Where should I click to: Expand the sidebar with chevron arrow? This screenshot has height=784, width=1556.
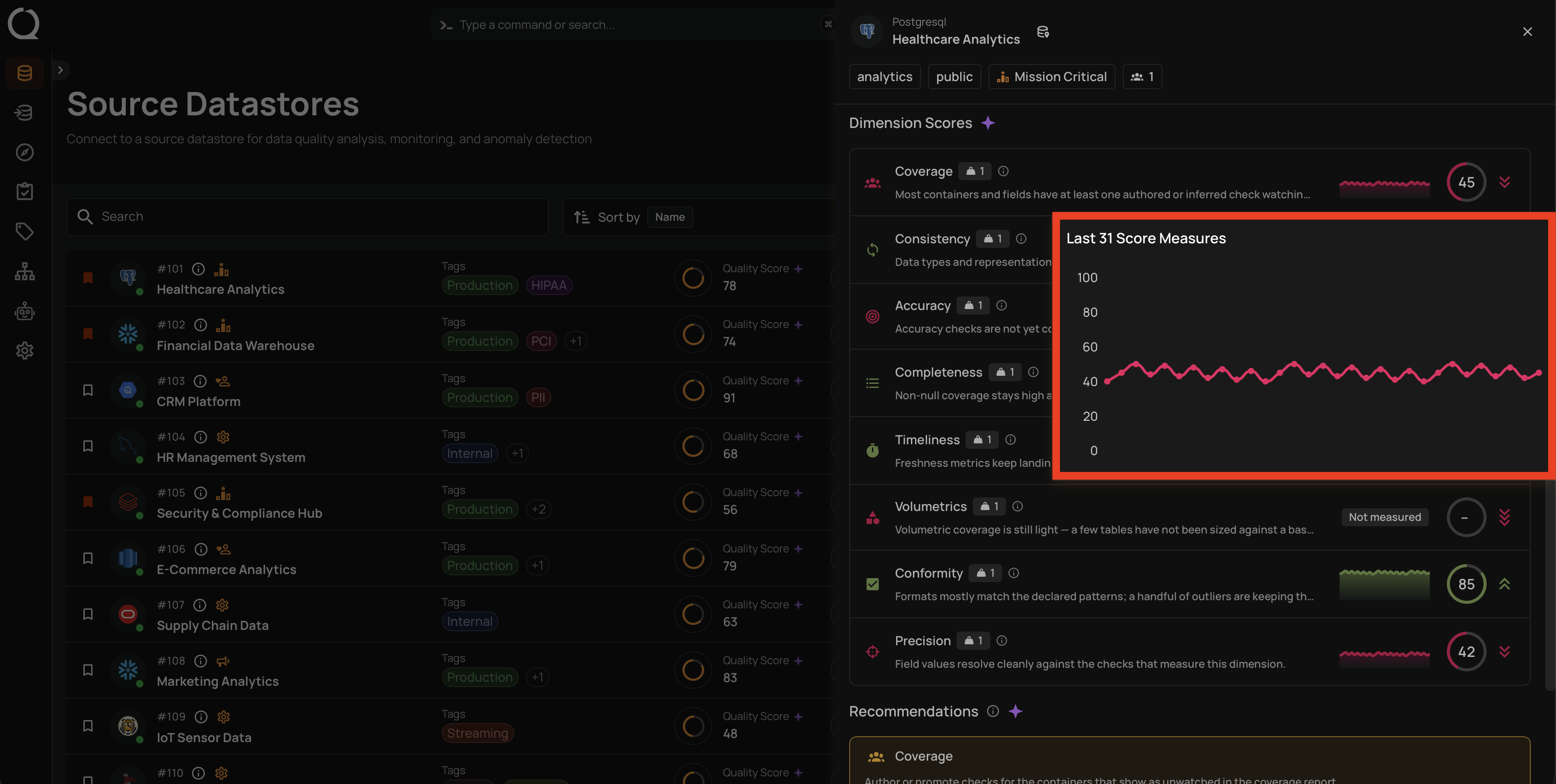coord(60,70)
